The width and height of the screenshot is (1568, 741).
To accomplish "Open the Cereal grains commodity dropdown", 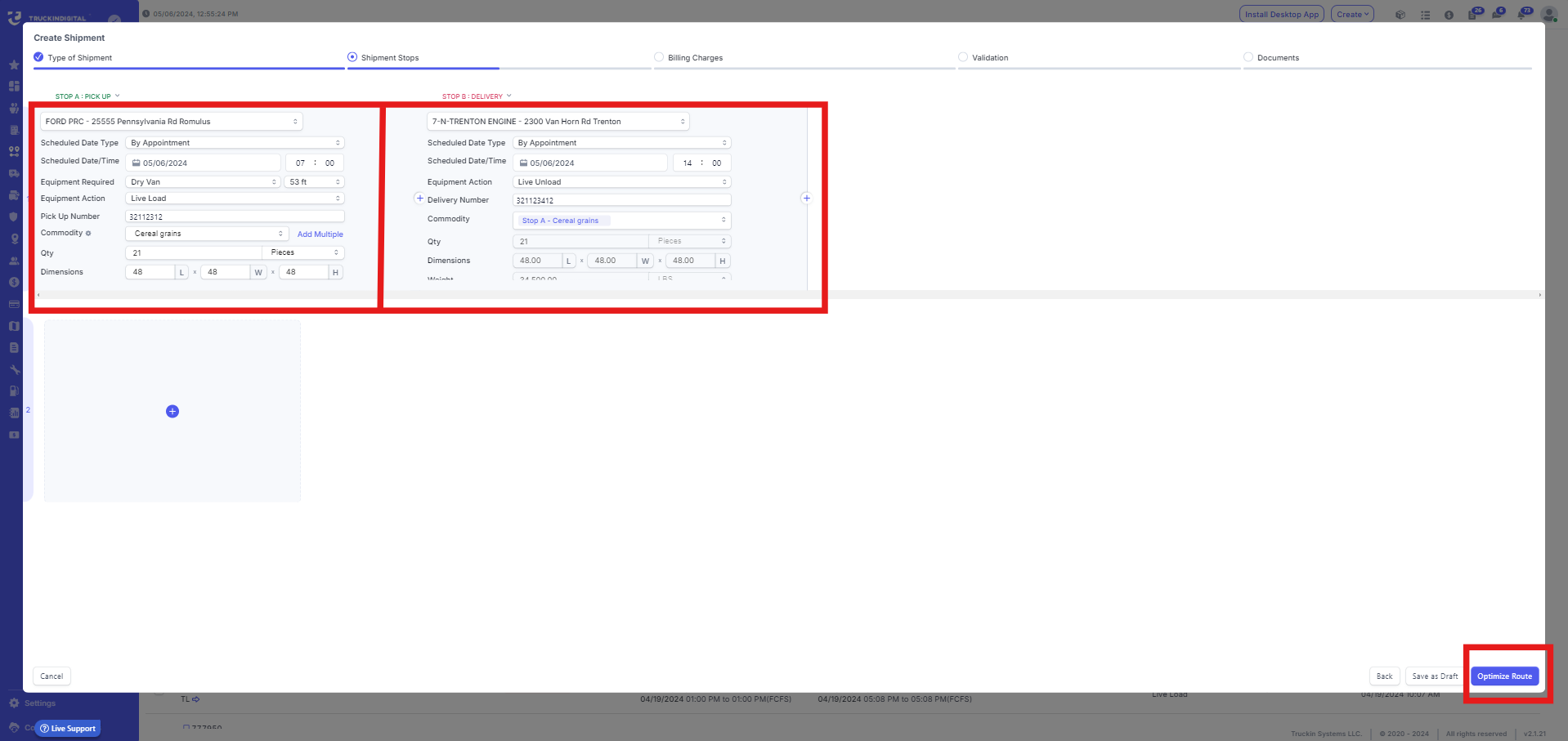I will [208, 234].
